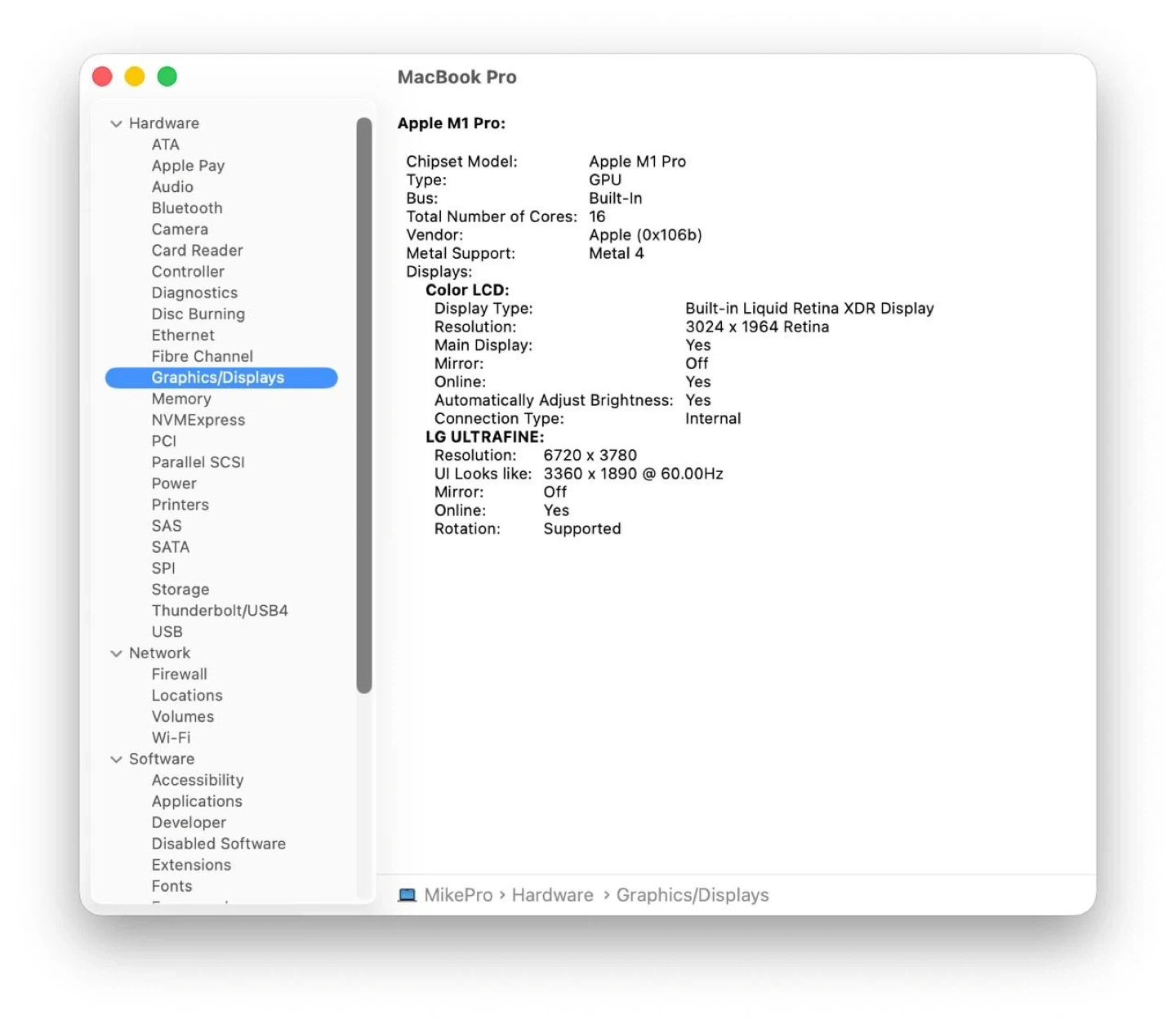Select Bluetooth in the sidebar

187,208
